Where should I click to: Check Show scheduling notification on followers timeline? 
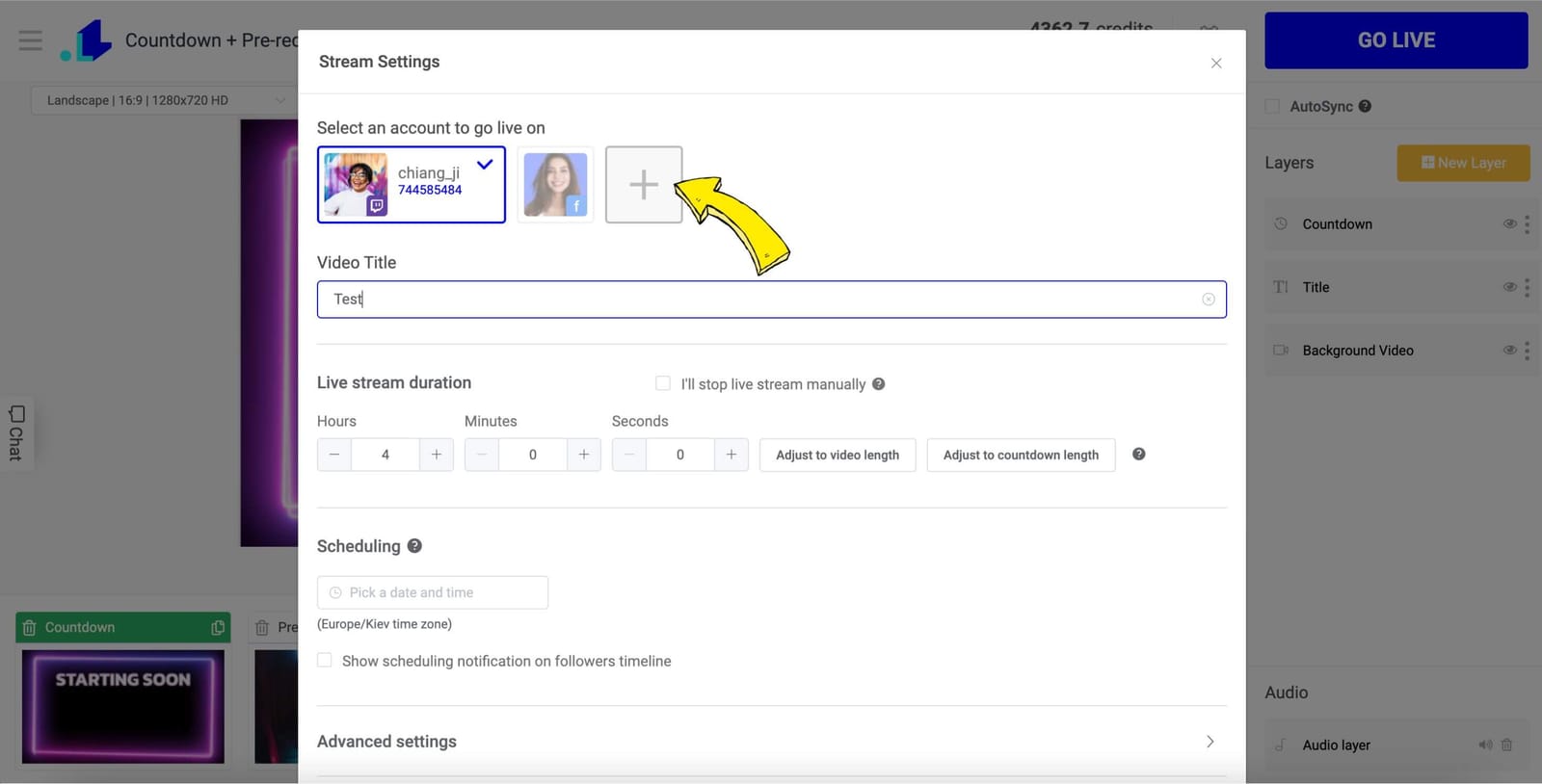tap(325, 661)
